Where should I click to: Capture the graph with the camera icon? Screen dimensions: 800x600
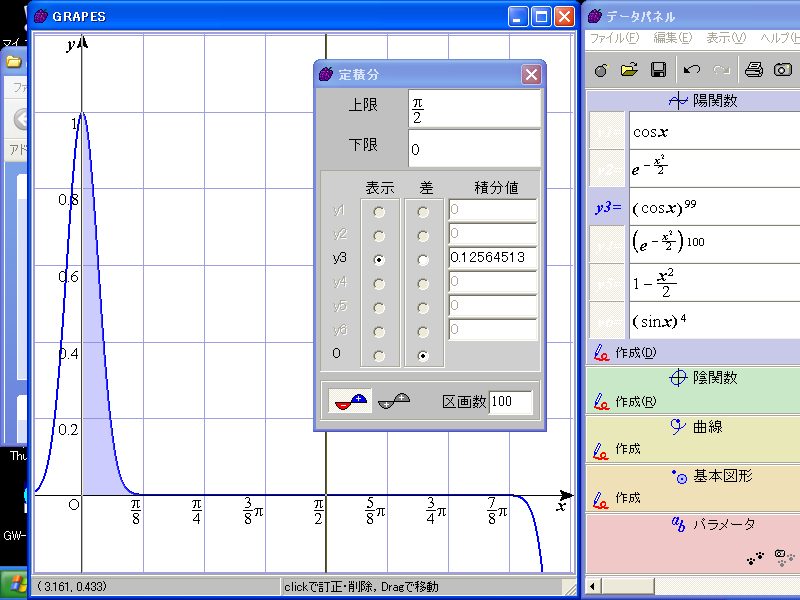pyautogui.click(x=783, y=70)
